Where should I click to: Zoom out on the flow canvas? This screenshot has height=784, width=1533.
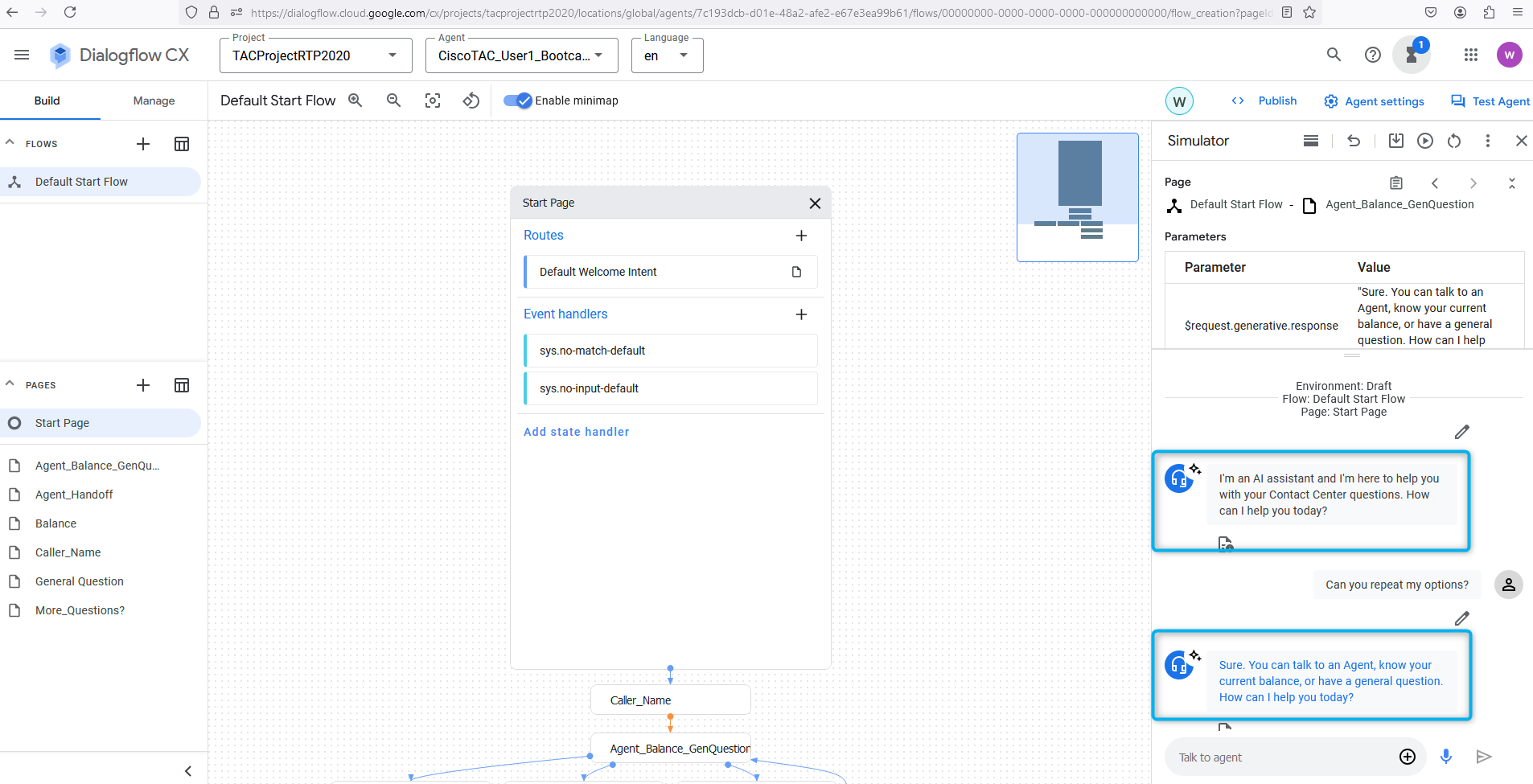(393, 101)
